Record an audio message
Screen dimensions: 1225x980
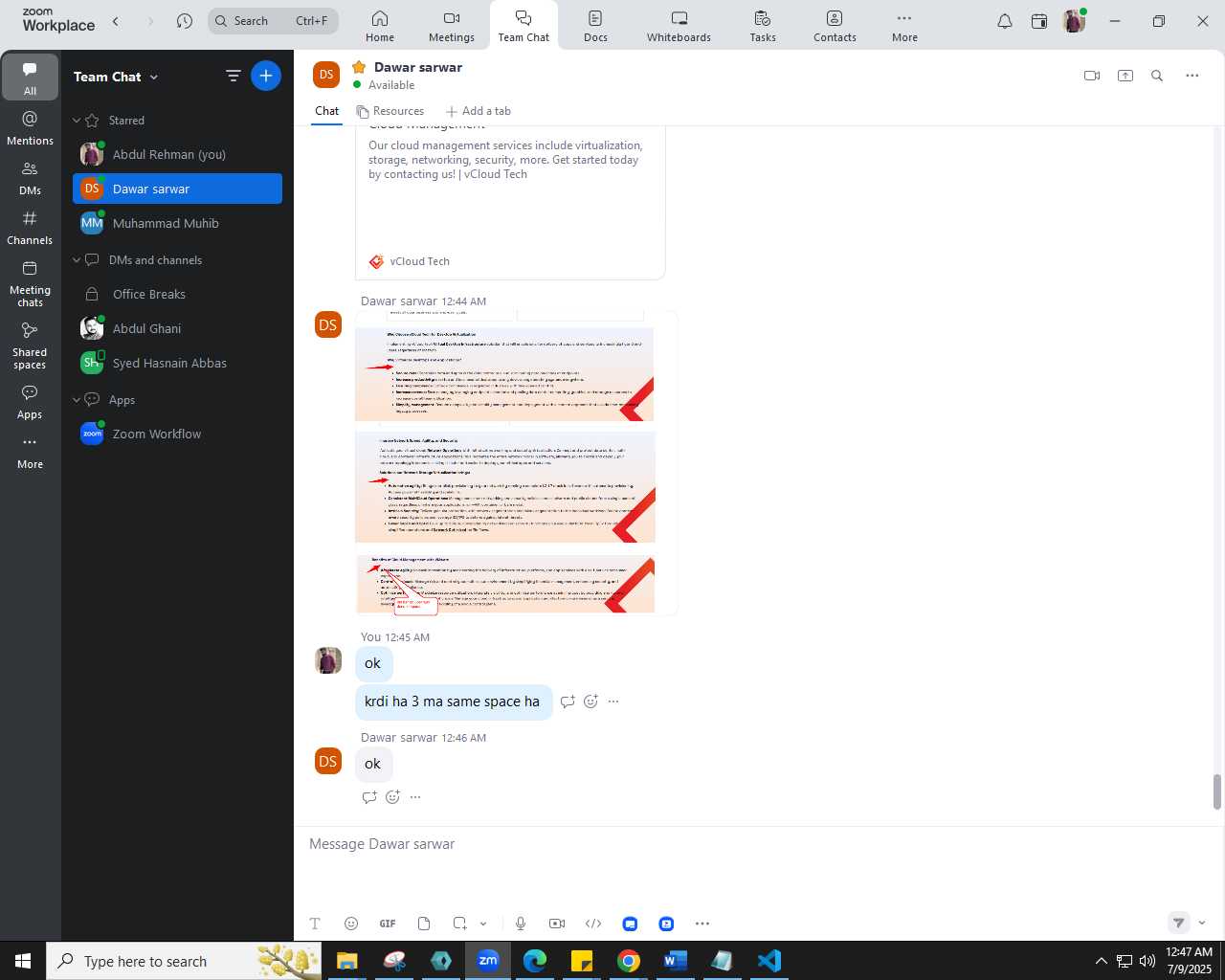tap(521, 924)
